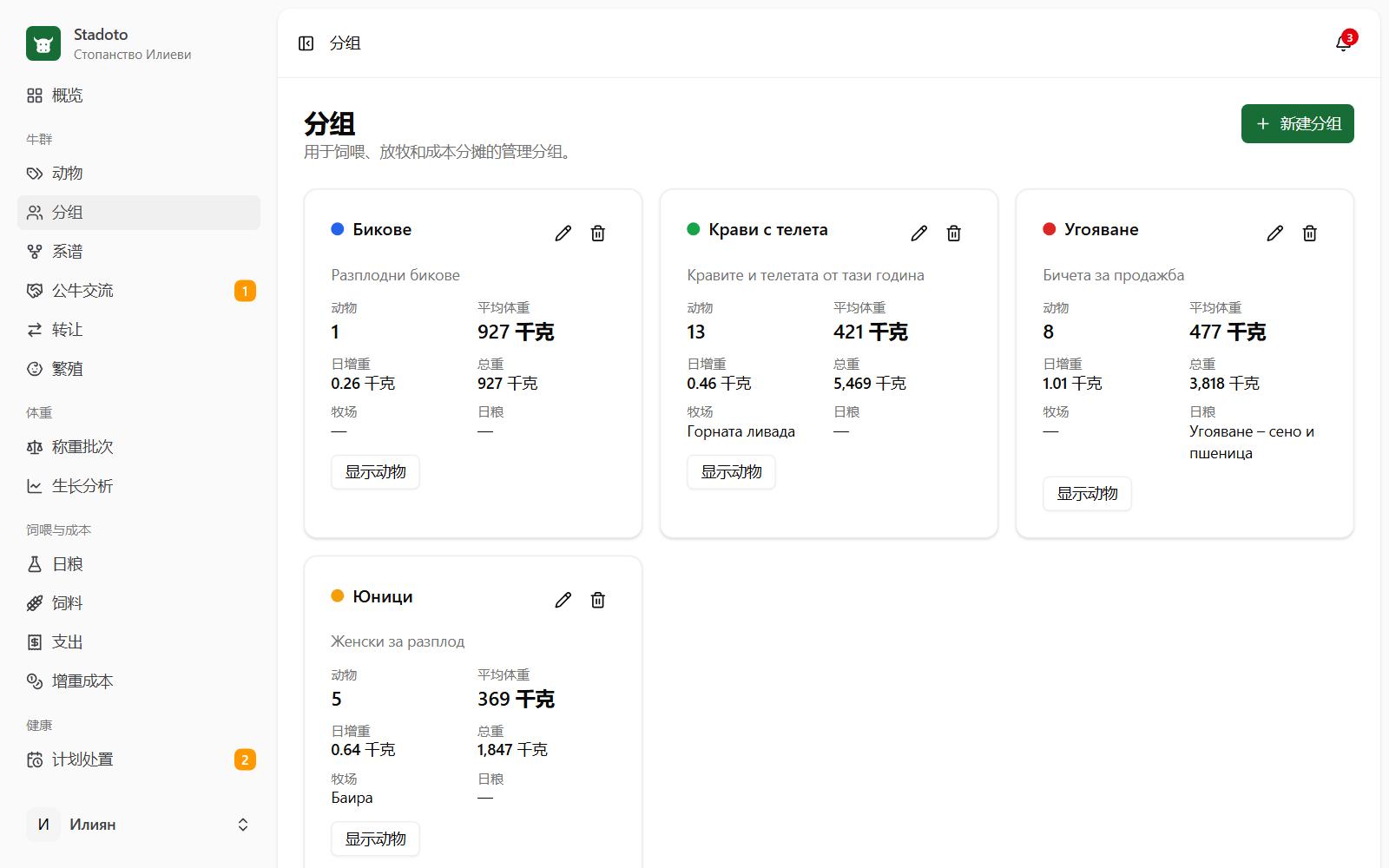Delete the Угояване group
Viewport: 1389px width, 868px height.
coord(1310,233)
